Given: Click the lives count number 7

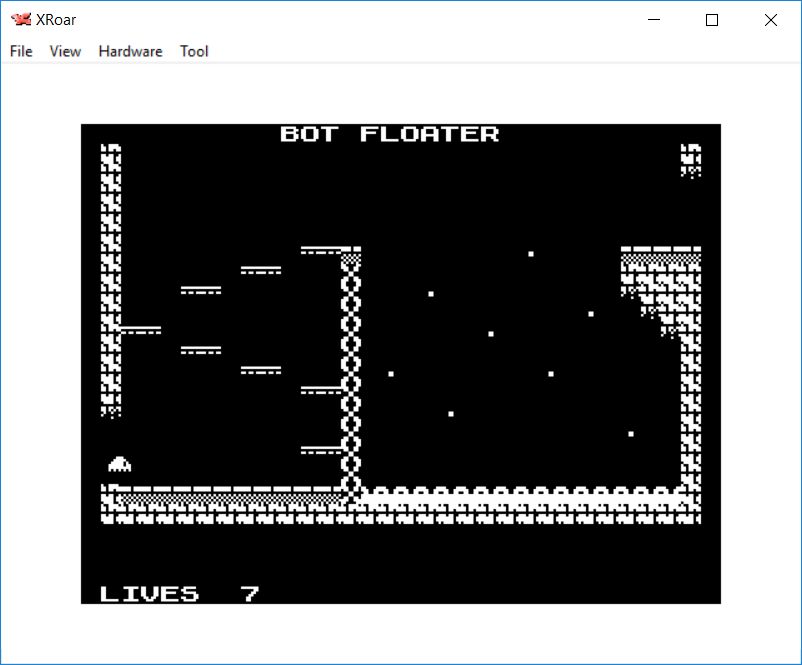Looking at the screenshot, I should coord(250,594).
